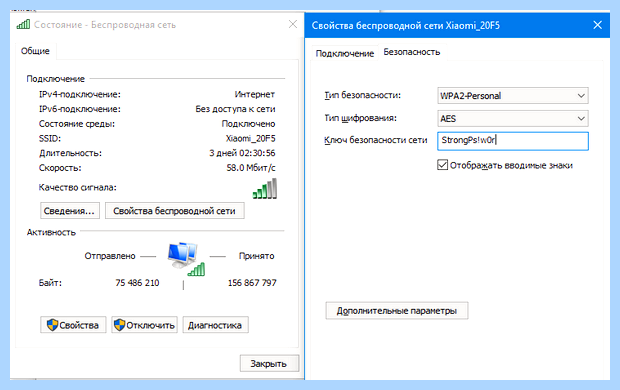Click the 'Отключить' button

click(144, 325)
